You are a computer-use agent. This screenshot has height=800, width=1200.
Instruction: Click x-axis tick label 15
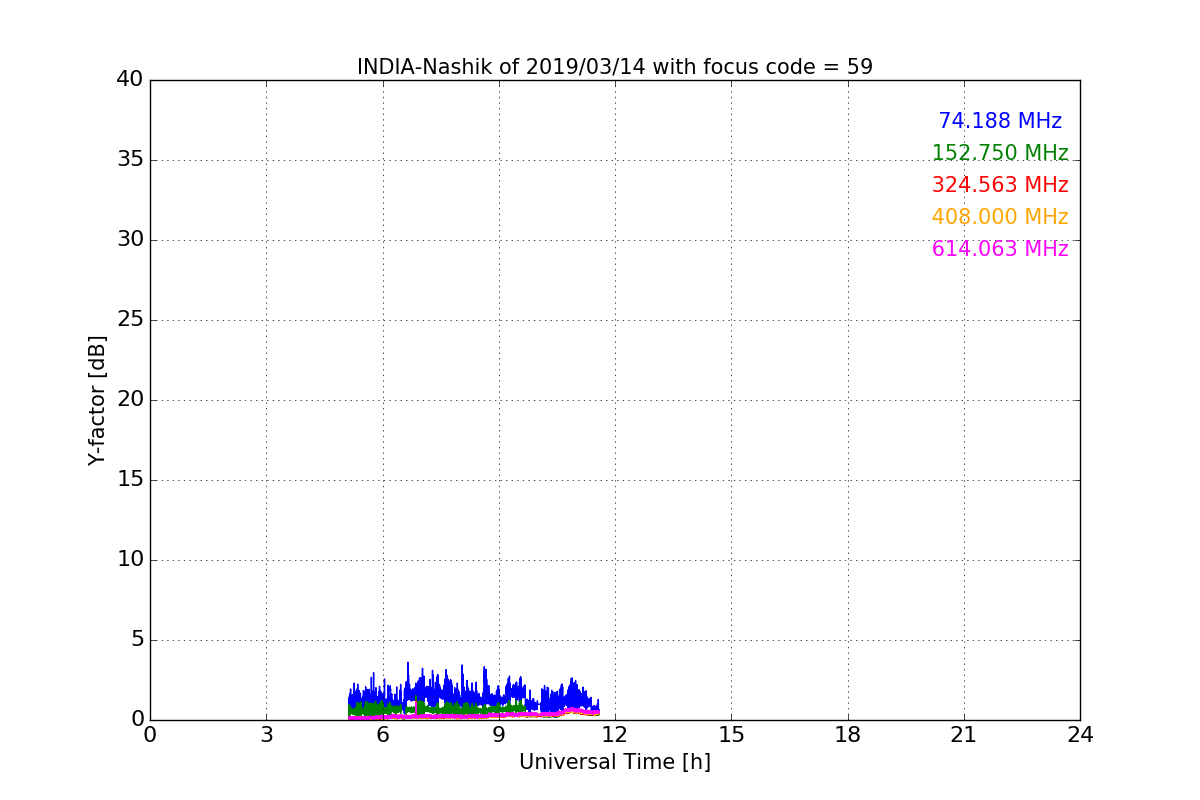coord(731,734)
